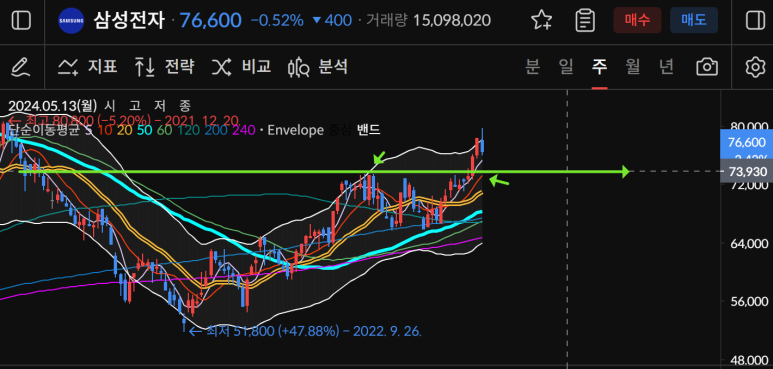Open chart settings gear icon
This screenshot has width=773, height=369.
(754, 67)
